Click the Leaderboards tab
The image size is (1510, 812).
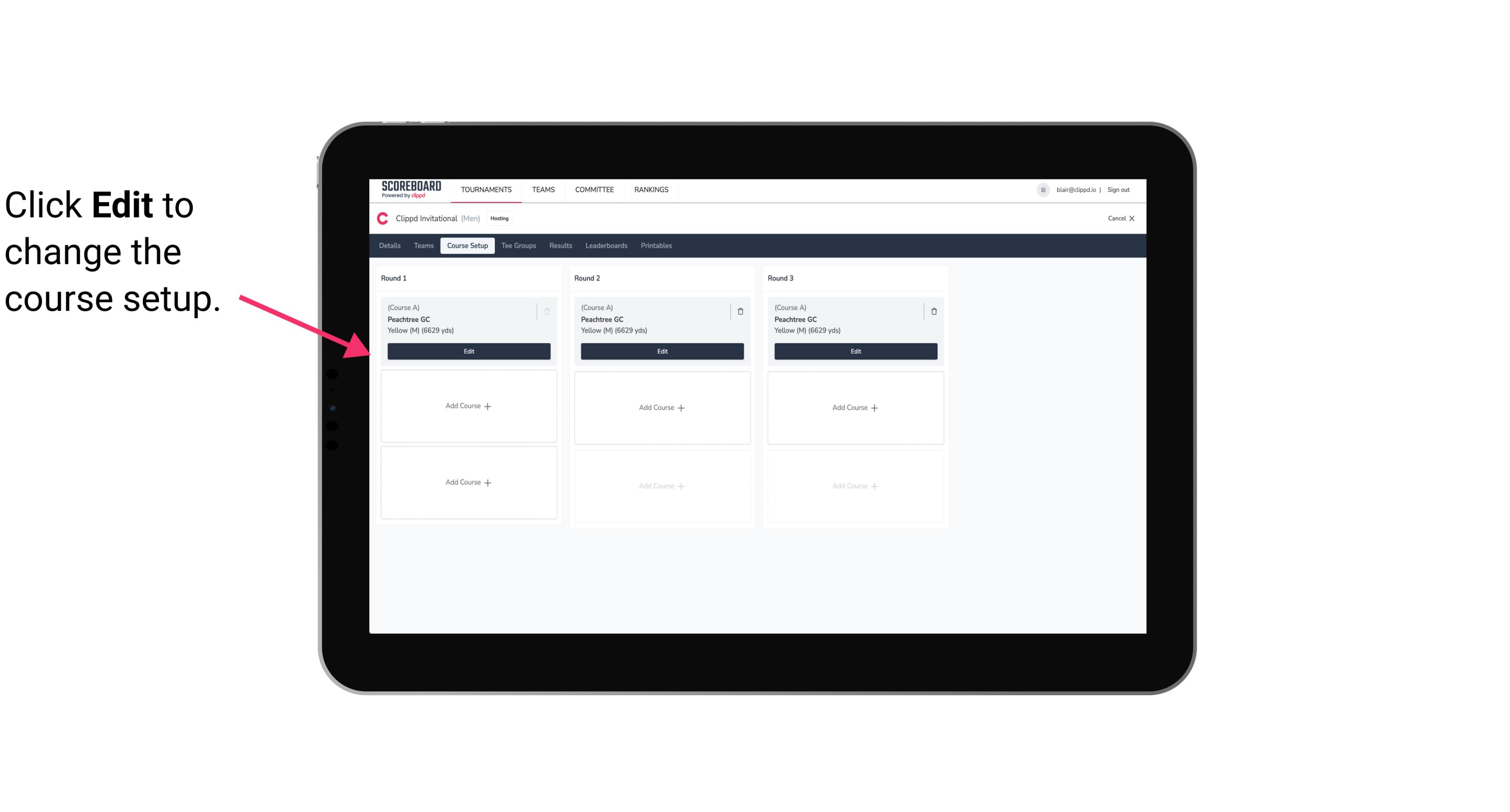(x=607, y=246)
